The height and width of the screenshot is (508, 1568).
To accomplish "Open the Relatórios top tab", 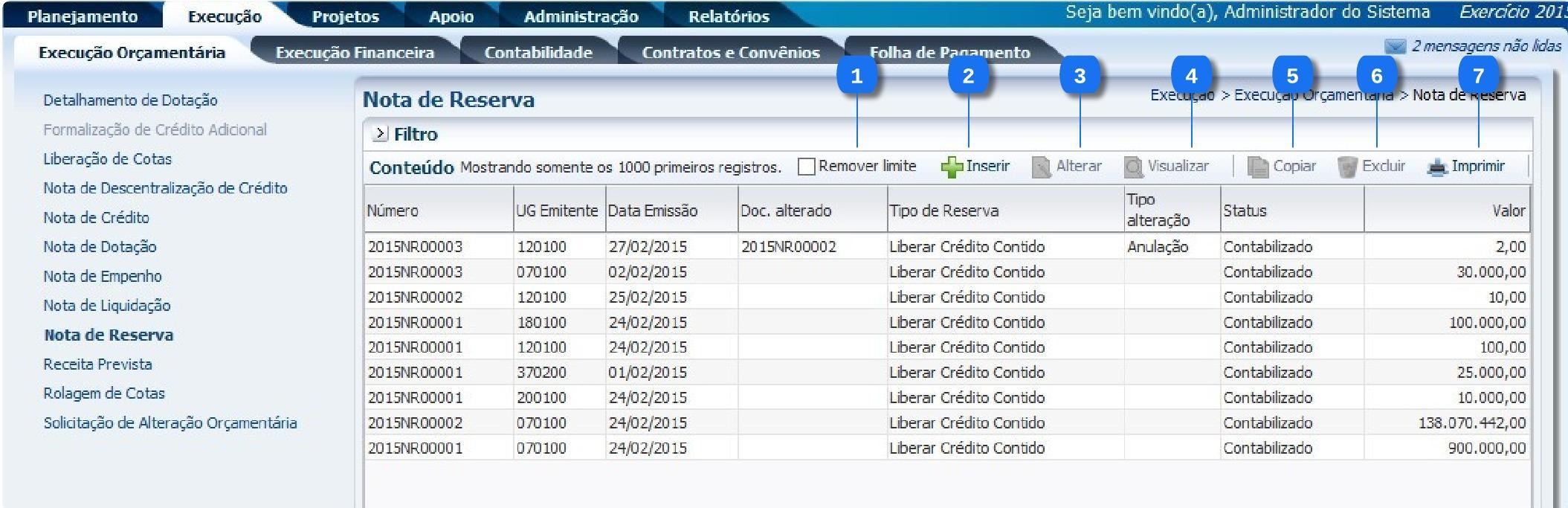I will pos(729,16).
